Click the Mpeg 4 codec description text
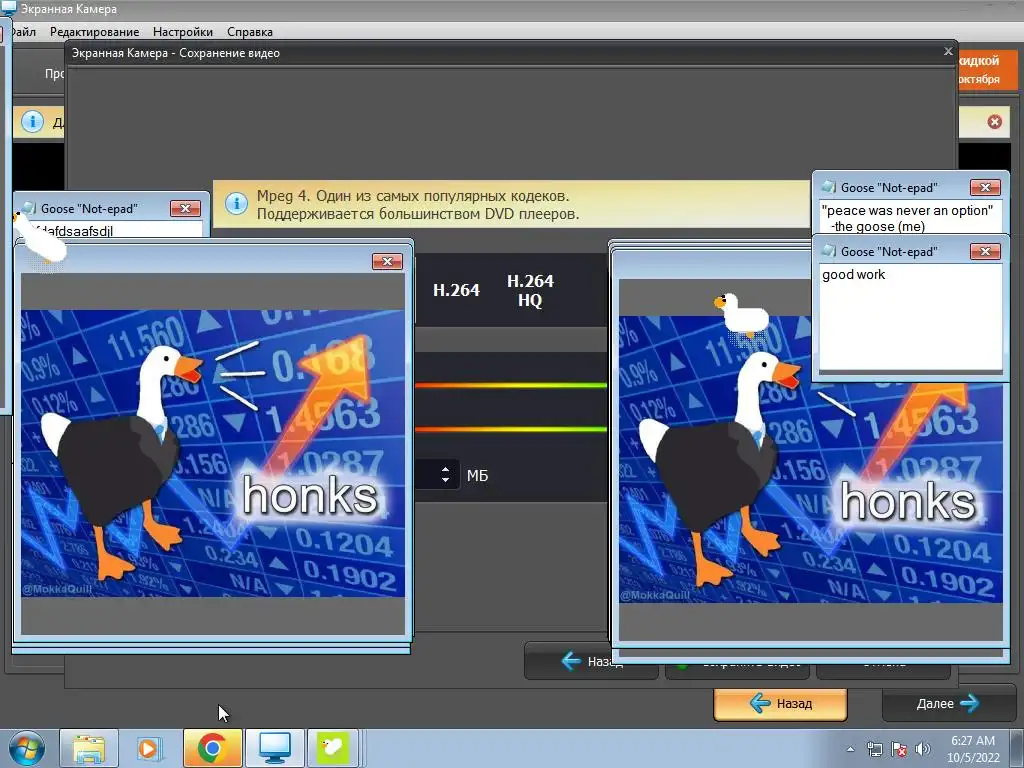Screen dimensions: 1024x768 point(418,204)
